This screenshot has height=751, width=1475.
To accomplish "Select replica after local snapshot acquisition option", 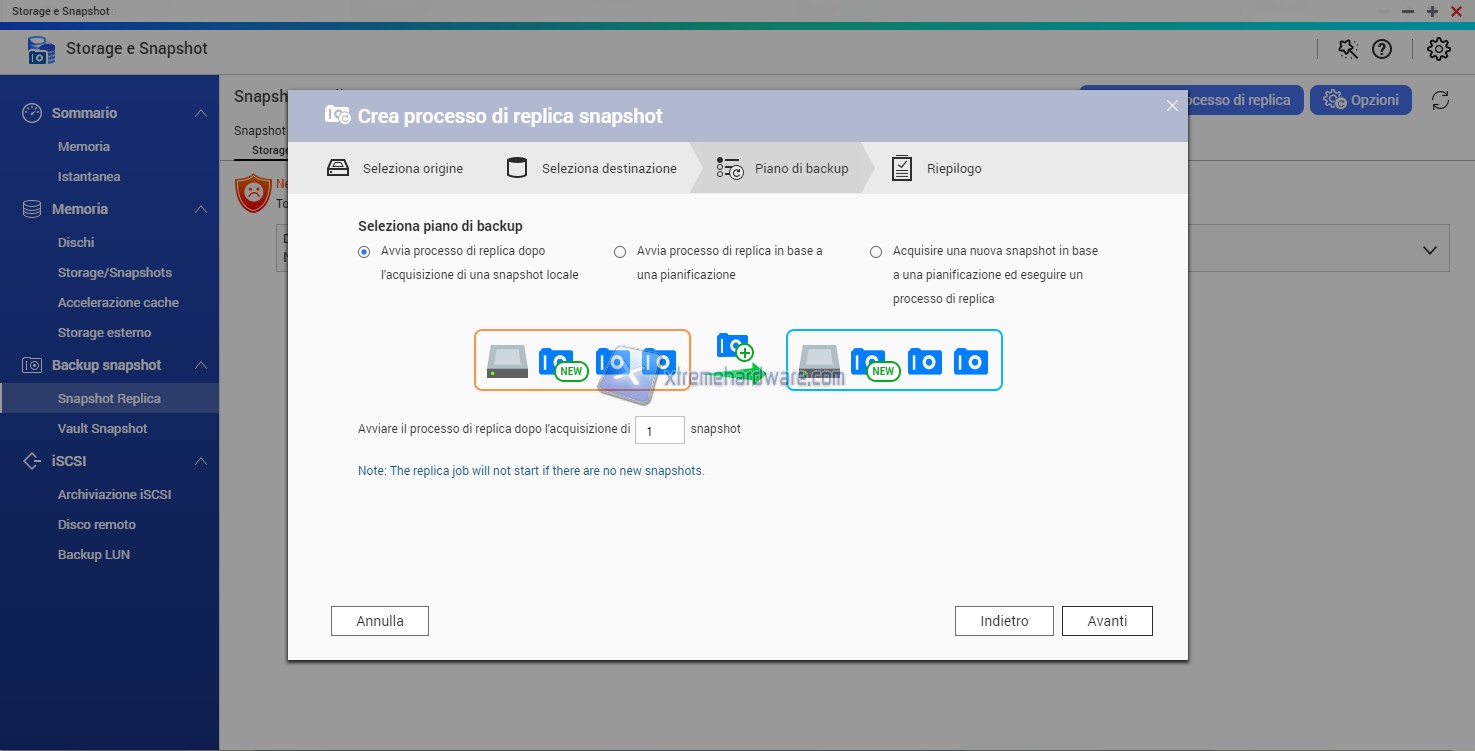I will pos(364,252).
